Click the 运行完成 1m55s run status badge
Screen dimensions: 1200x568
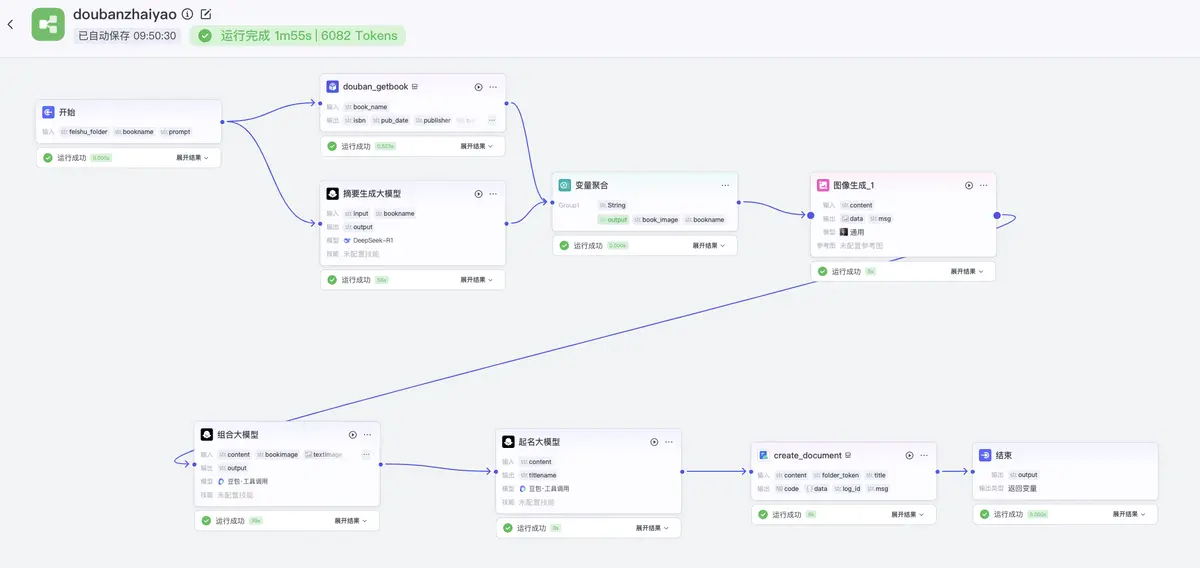(297, 36)
